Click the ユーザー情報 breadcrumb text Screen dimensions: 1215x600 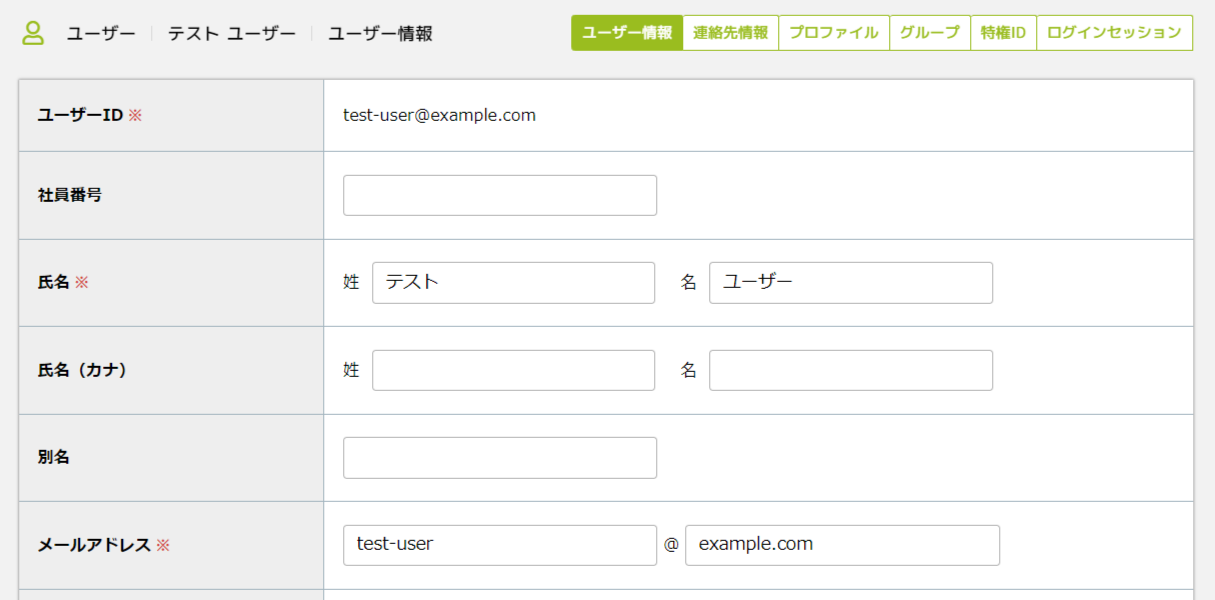(381, 34)
